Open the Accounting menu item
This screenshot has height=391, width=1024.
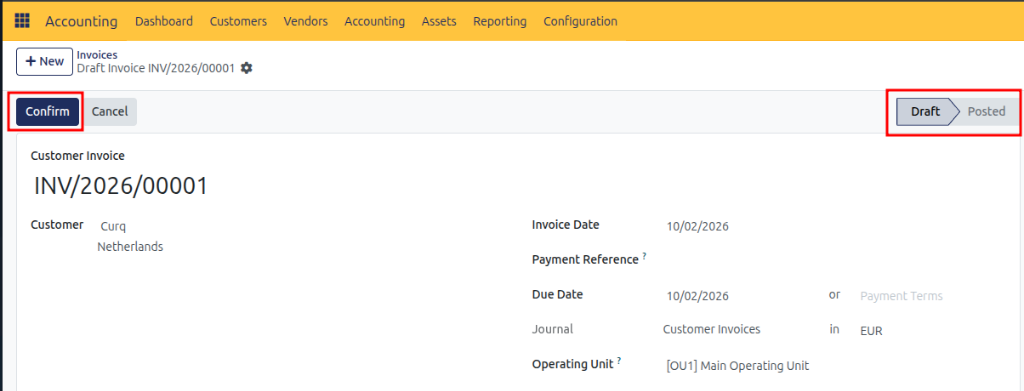[375, 22]
